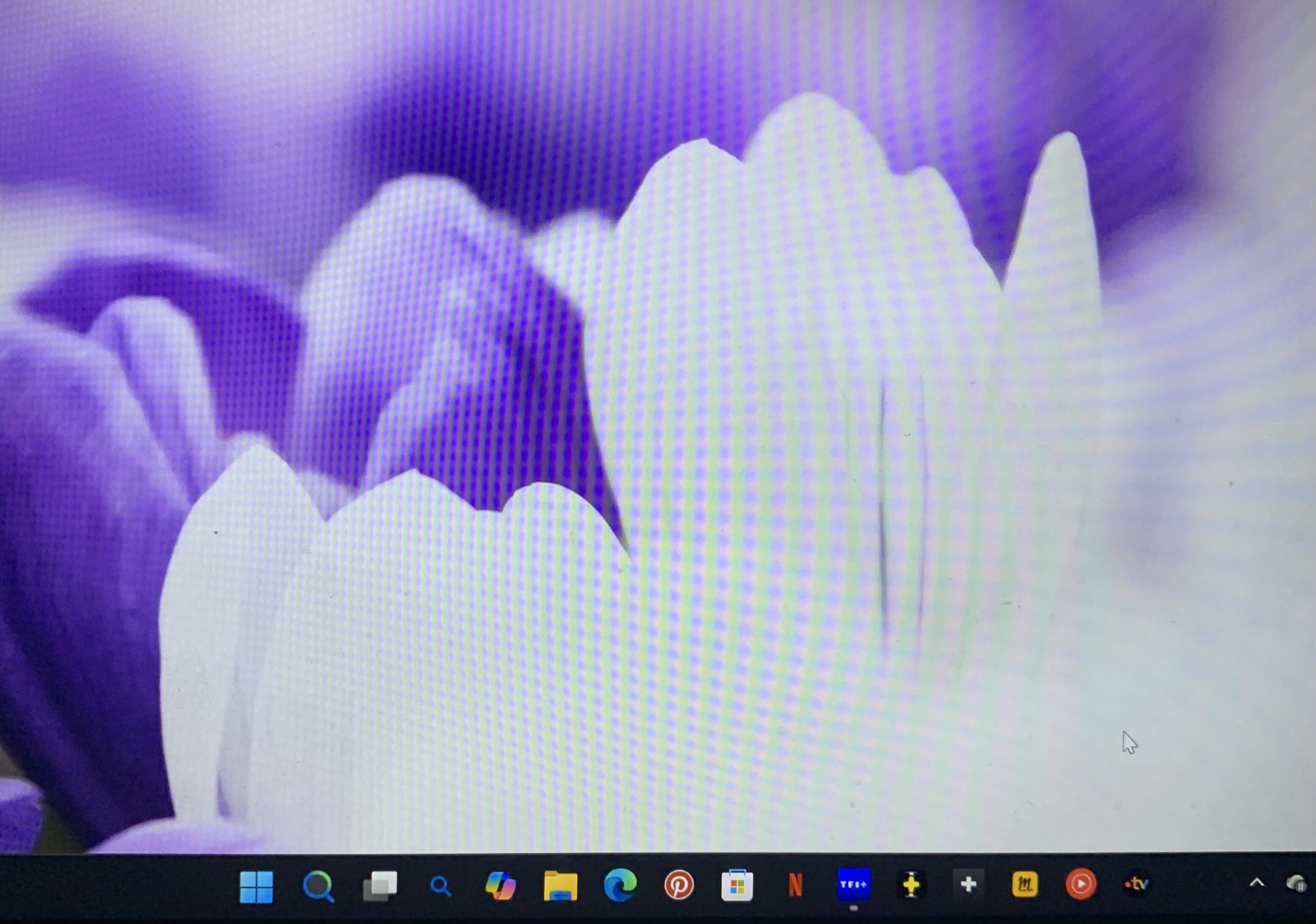Open File Explorer folder icon

coord(560,885)
